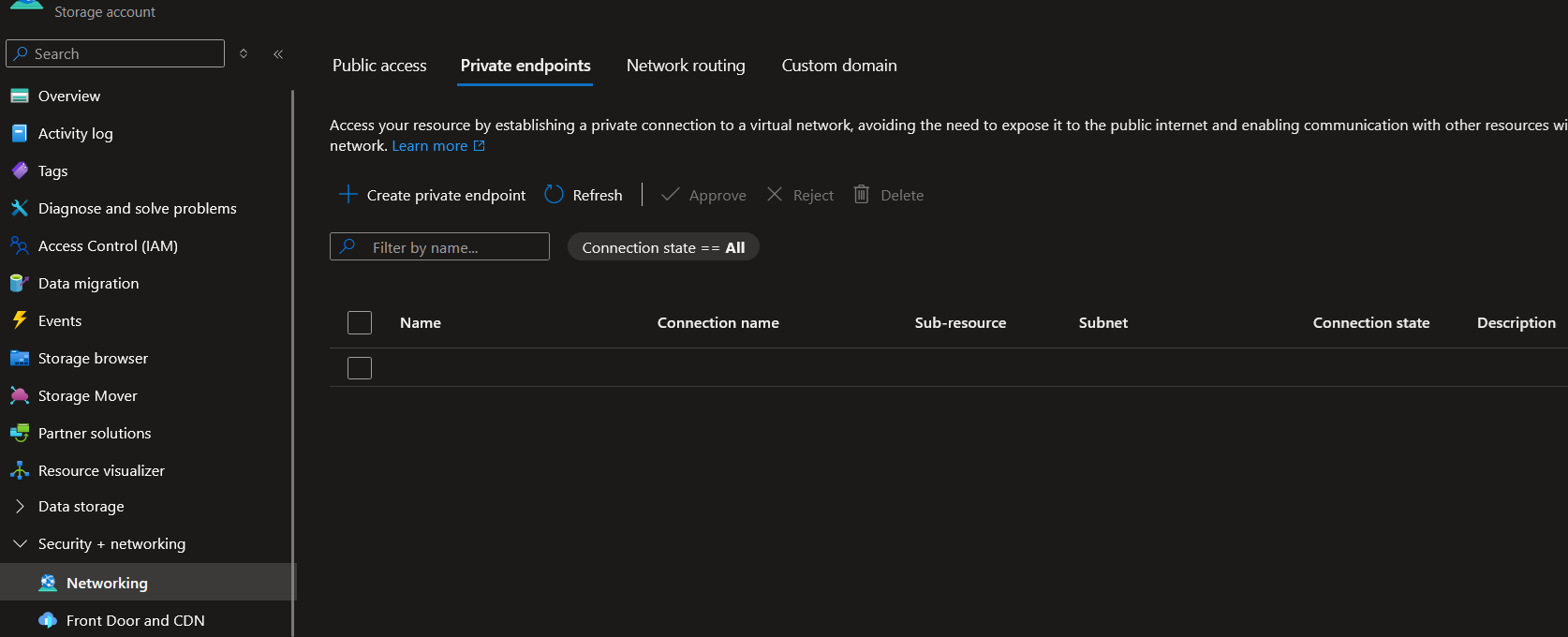The height and width of the screenshot is (637, 1568).
Task: Click the Resource visualizer icon
Action: click(20, 470)
